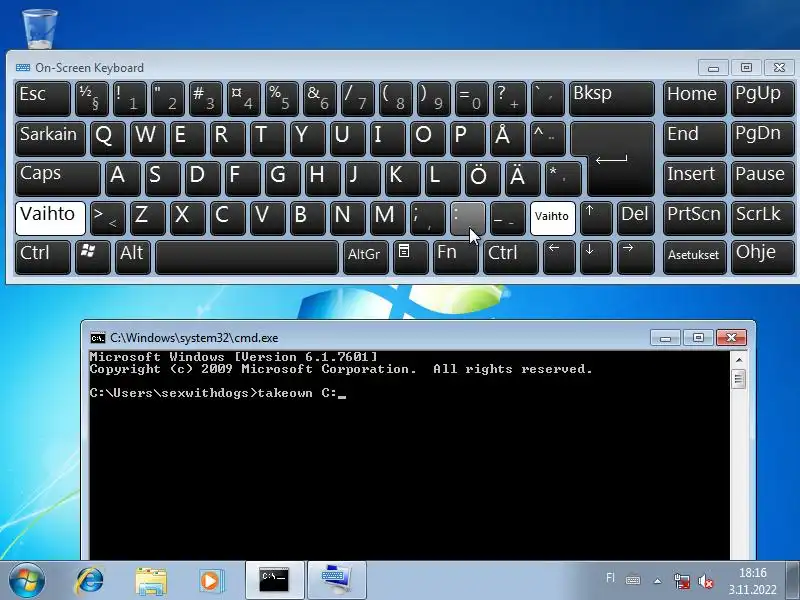Open cmd.exe title bar system icon
The image size is (800, 600).
pos(97,338)
